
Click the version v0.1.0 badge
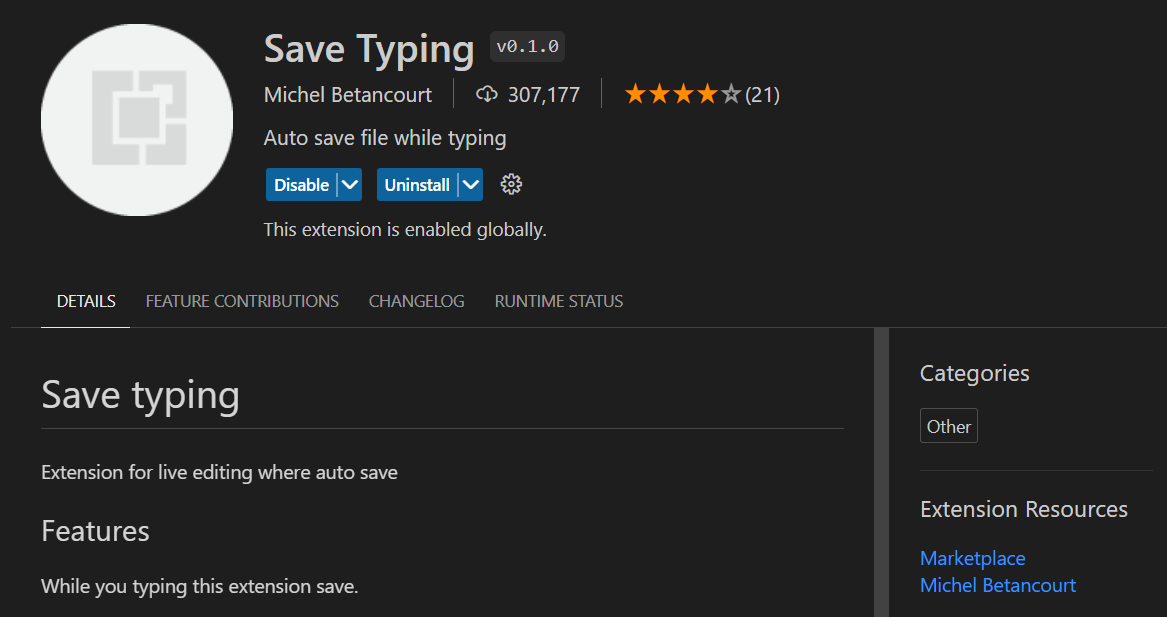528,47
